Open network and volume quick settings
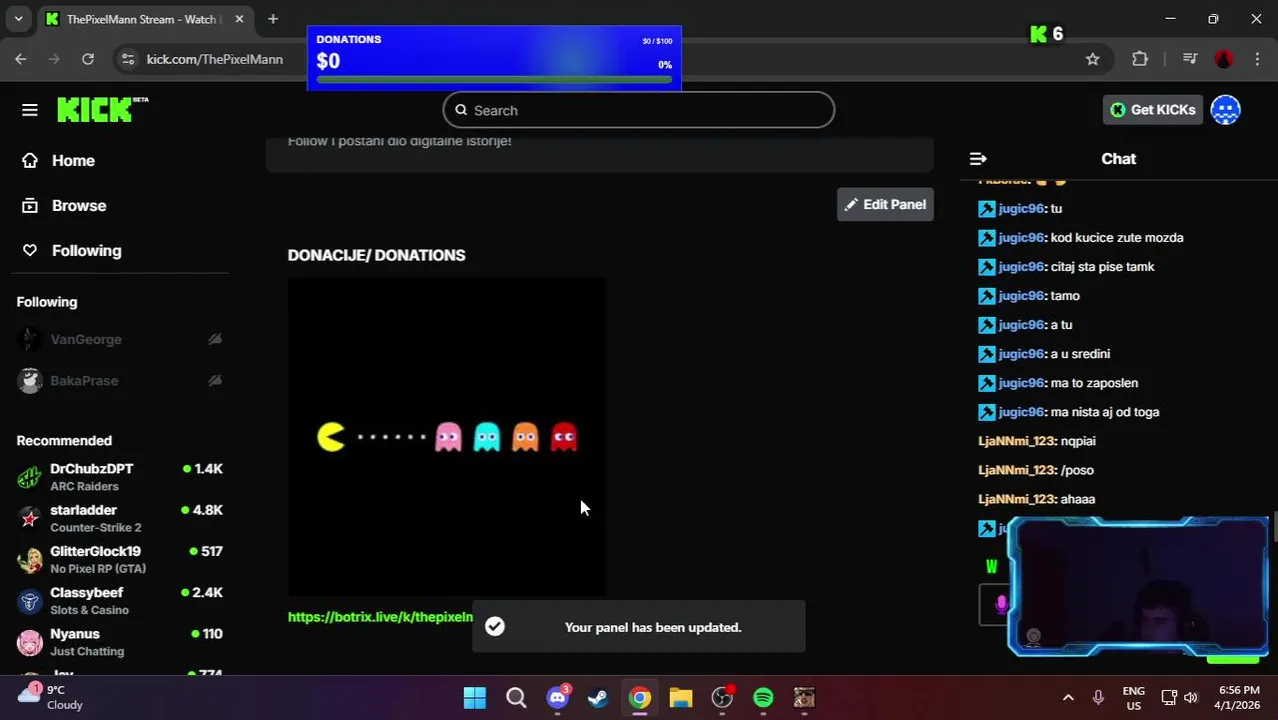Image resolution: width=1278 pixels, height=720 pixels. [1179, 698]
